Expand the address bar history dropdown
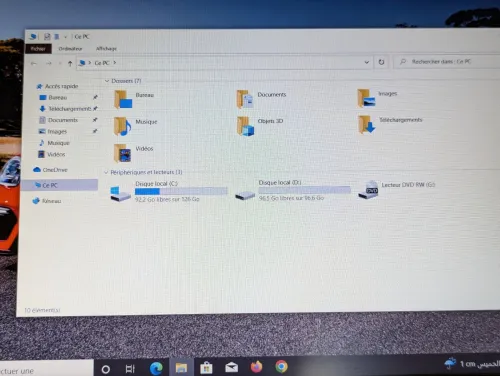Viewport: 500px width, 376px height. point(367,62)
